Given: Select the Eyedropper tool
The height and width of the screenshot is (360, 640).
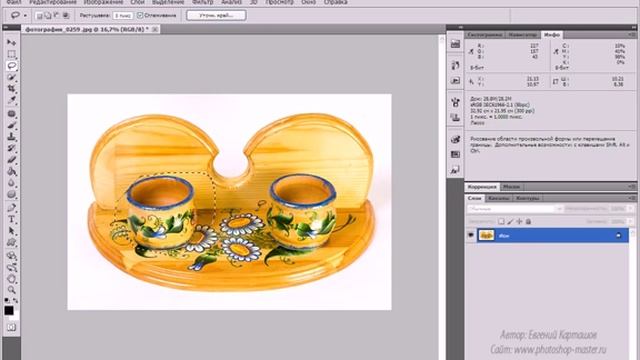Looking at the screenshot, I should click(x=11, y=100).
